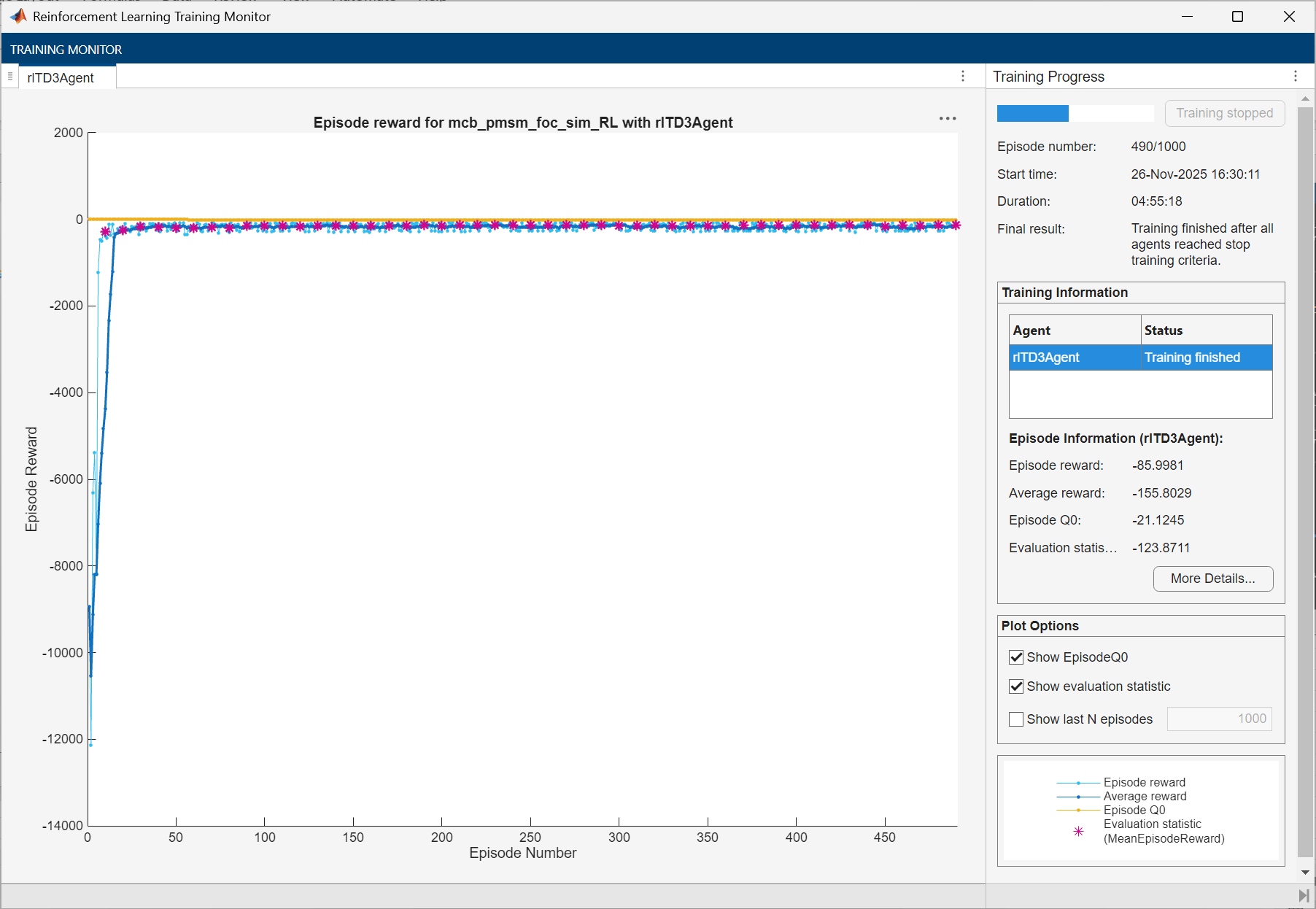Enable the Show last N episodes checkbox

[x=1016, y=719]
